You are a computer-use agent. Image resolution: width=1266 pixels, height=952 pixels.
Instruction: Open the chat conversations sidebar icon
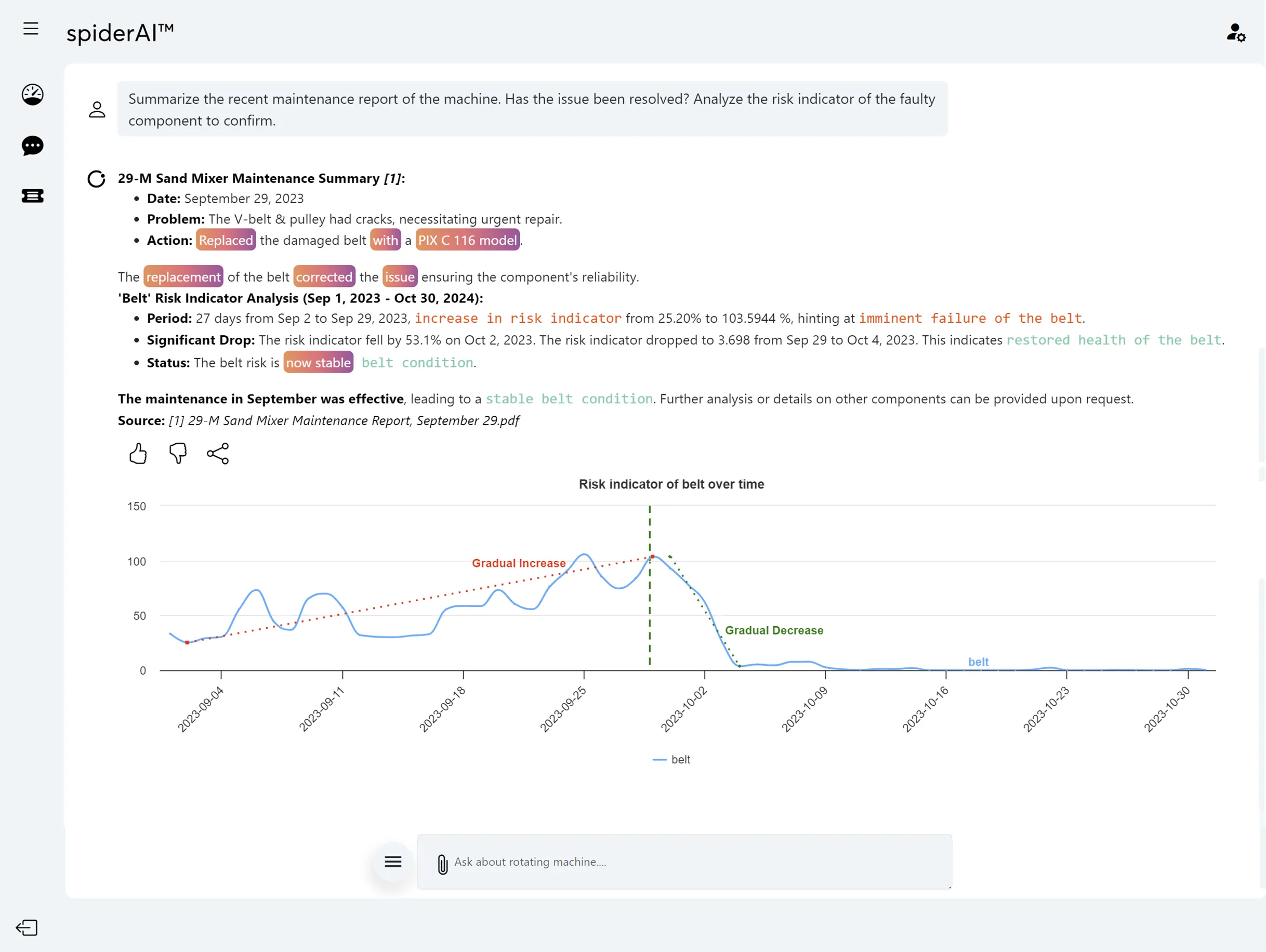coord(32,147)
